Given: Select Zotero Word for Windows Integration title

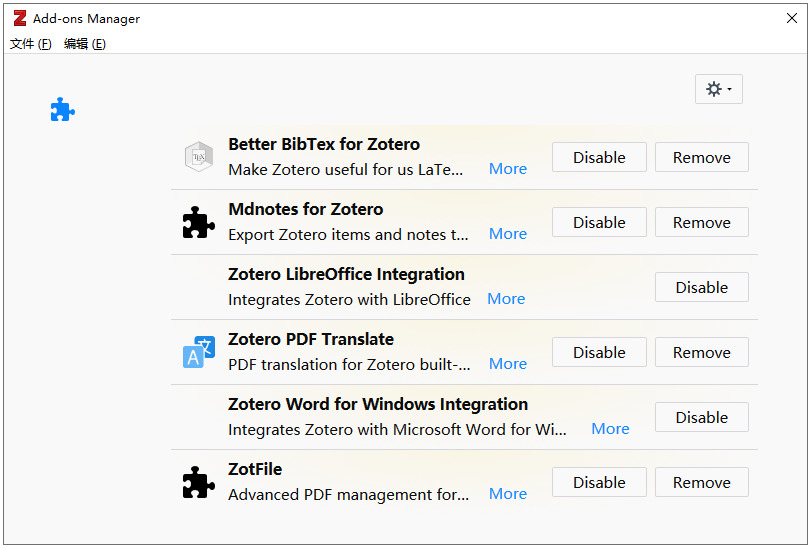Looking at the screenshot, I should tap(378, 404).
